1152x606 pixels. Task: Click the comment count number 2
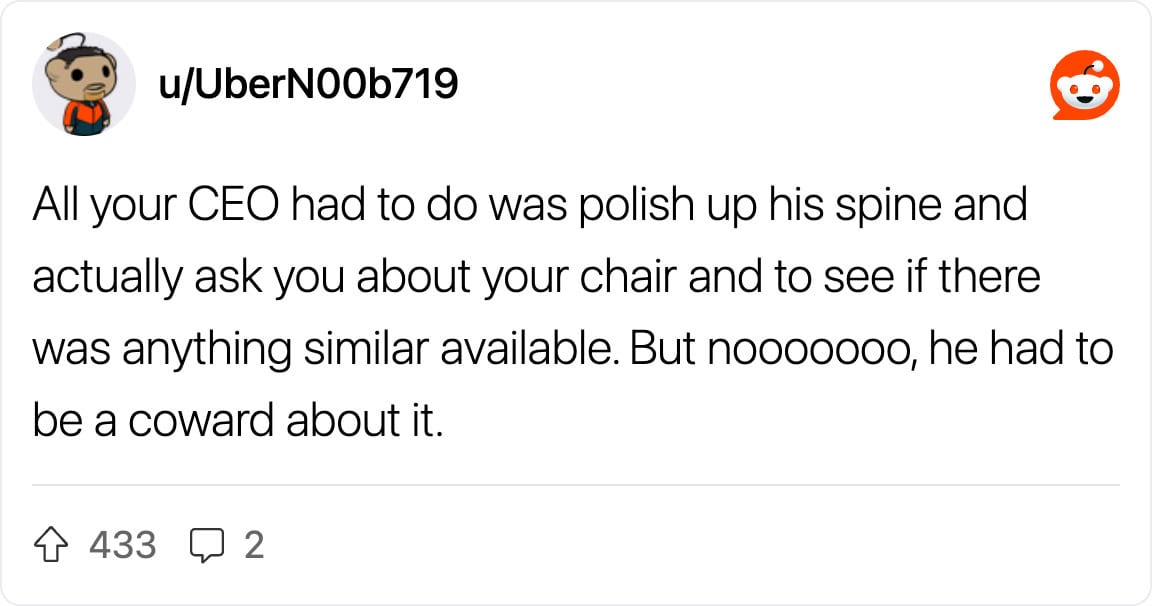pos(254,545)
